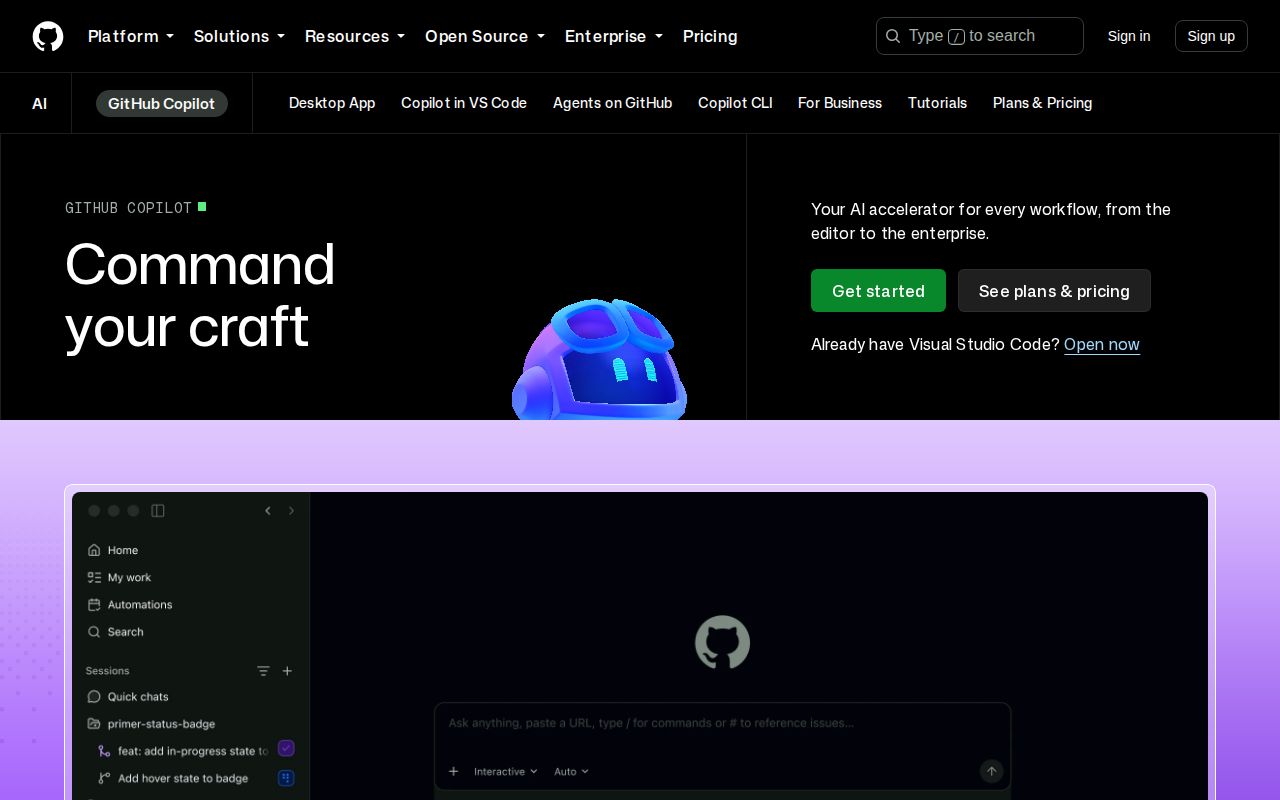Open Automations via its calendar icon
This screenshot has height=800, width=1280.
pyautogui.click(x=94, y=604)
